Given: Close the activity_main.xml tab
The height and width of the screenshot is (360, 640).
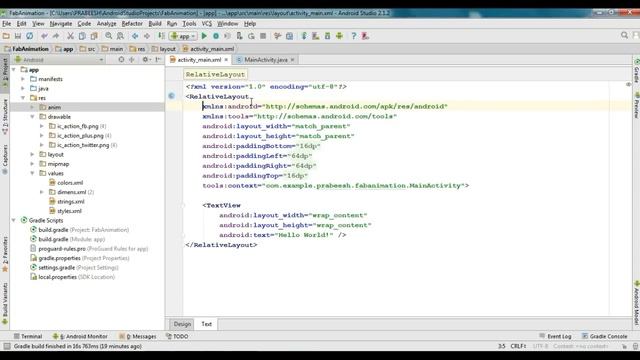Looking at the screenshot, I should [226, 60].
